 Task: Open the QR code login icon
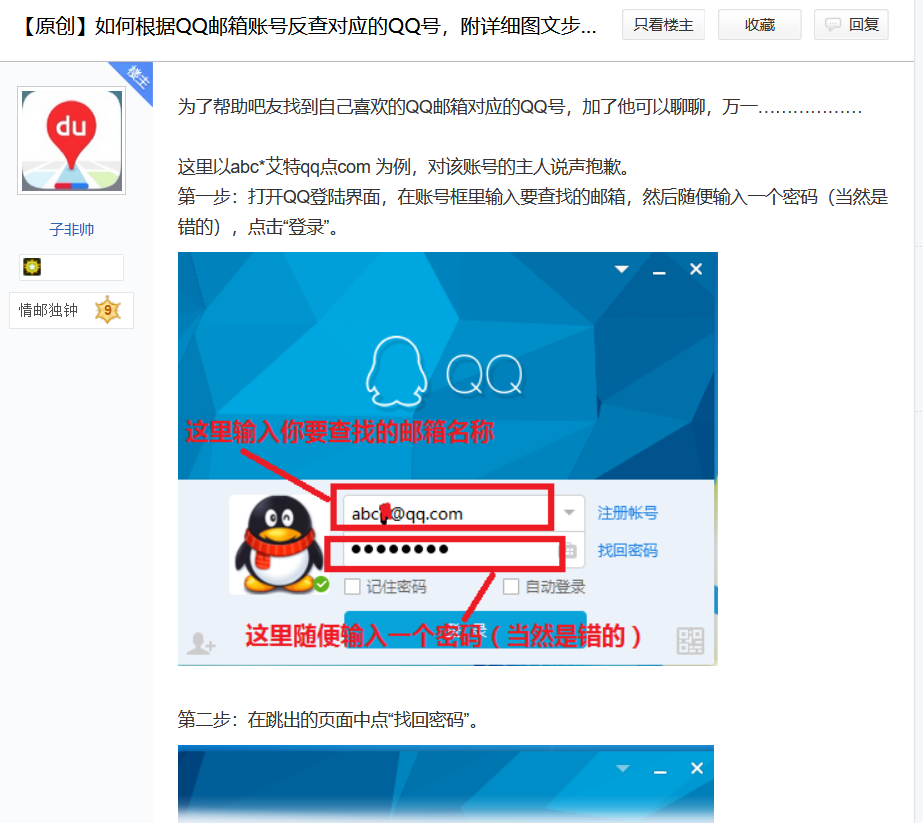[x=690, y=641]
